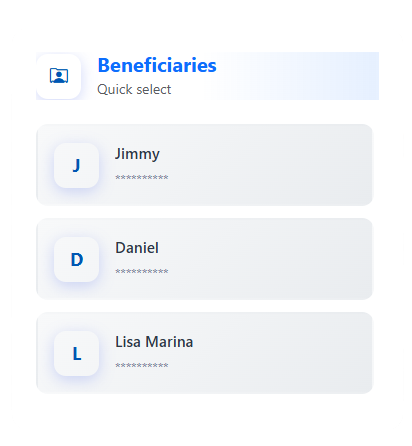Screen dimensions: 412x446
Task: Click the Beneficiaries contact card icon
Action: (x=59, y=76)
